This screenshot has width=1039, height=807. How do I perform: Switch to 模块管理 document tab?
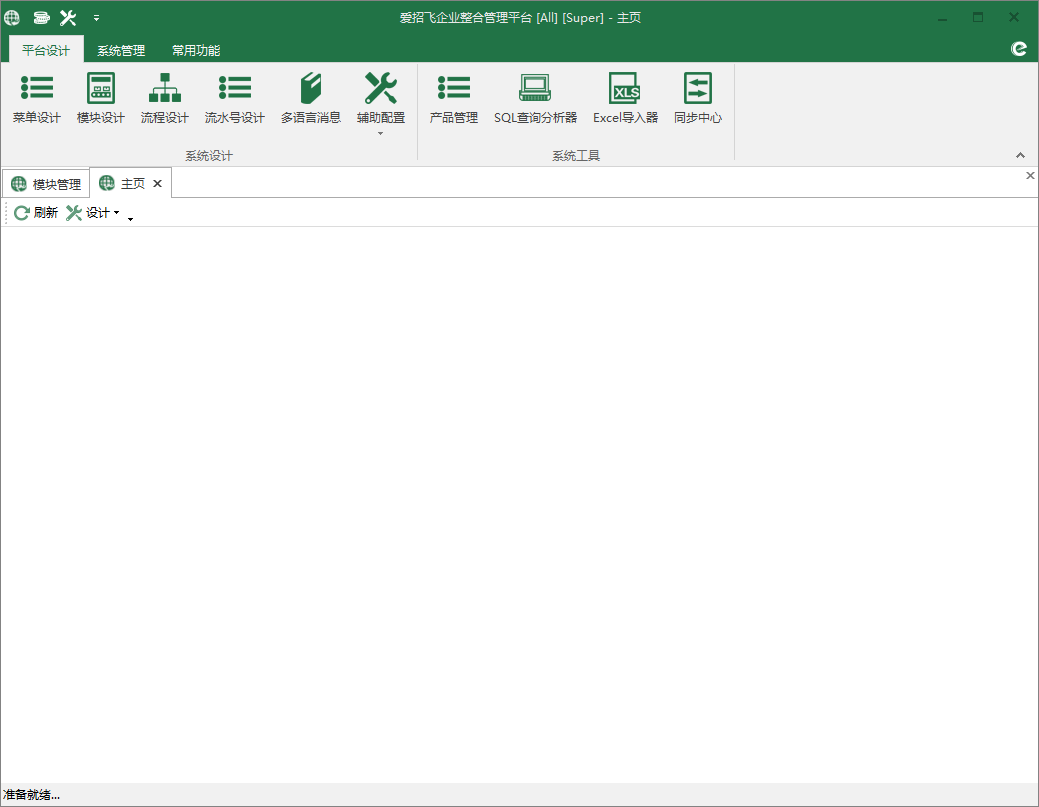pyautogui.click(x=46, y=184)
